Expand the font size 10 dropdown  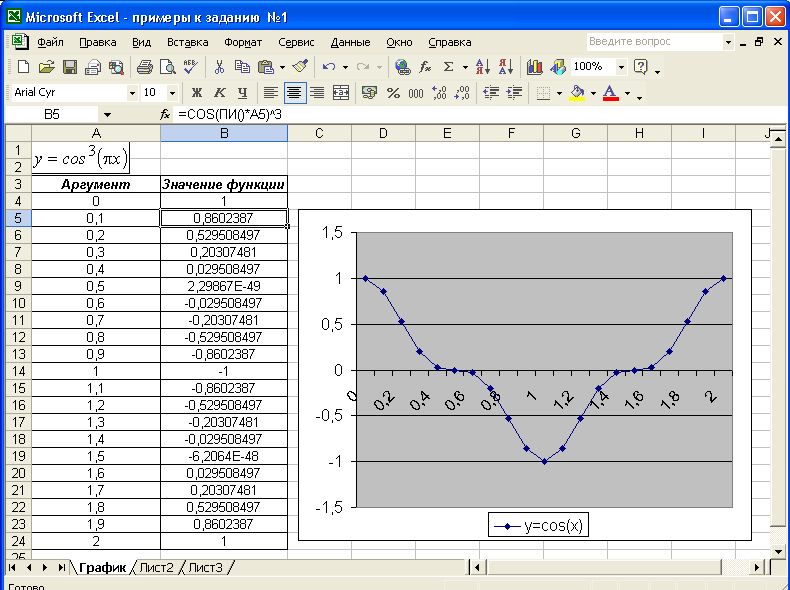pyautogui.click(x=172, y=93)
